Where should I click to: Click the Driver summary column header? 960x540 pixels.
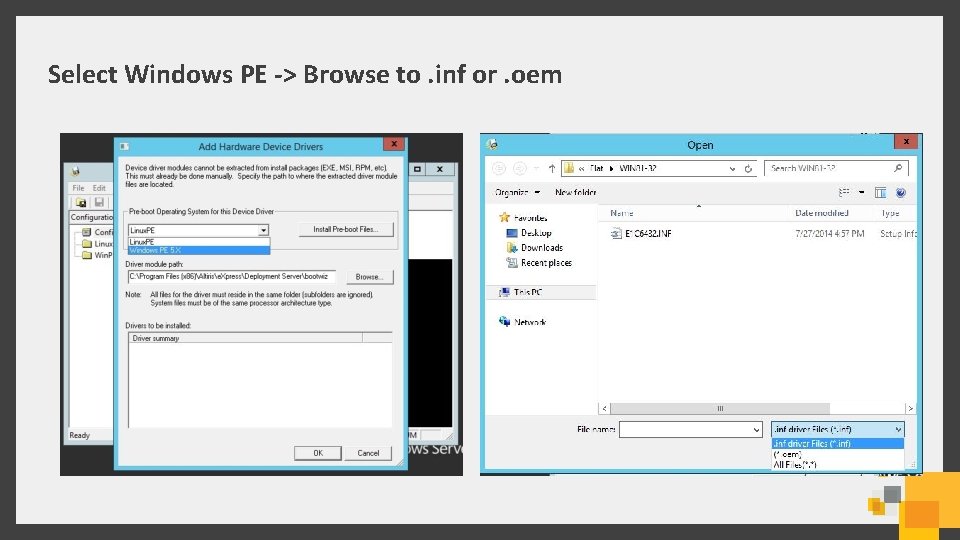[245, 338]
